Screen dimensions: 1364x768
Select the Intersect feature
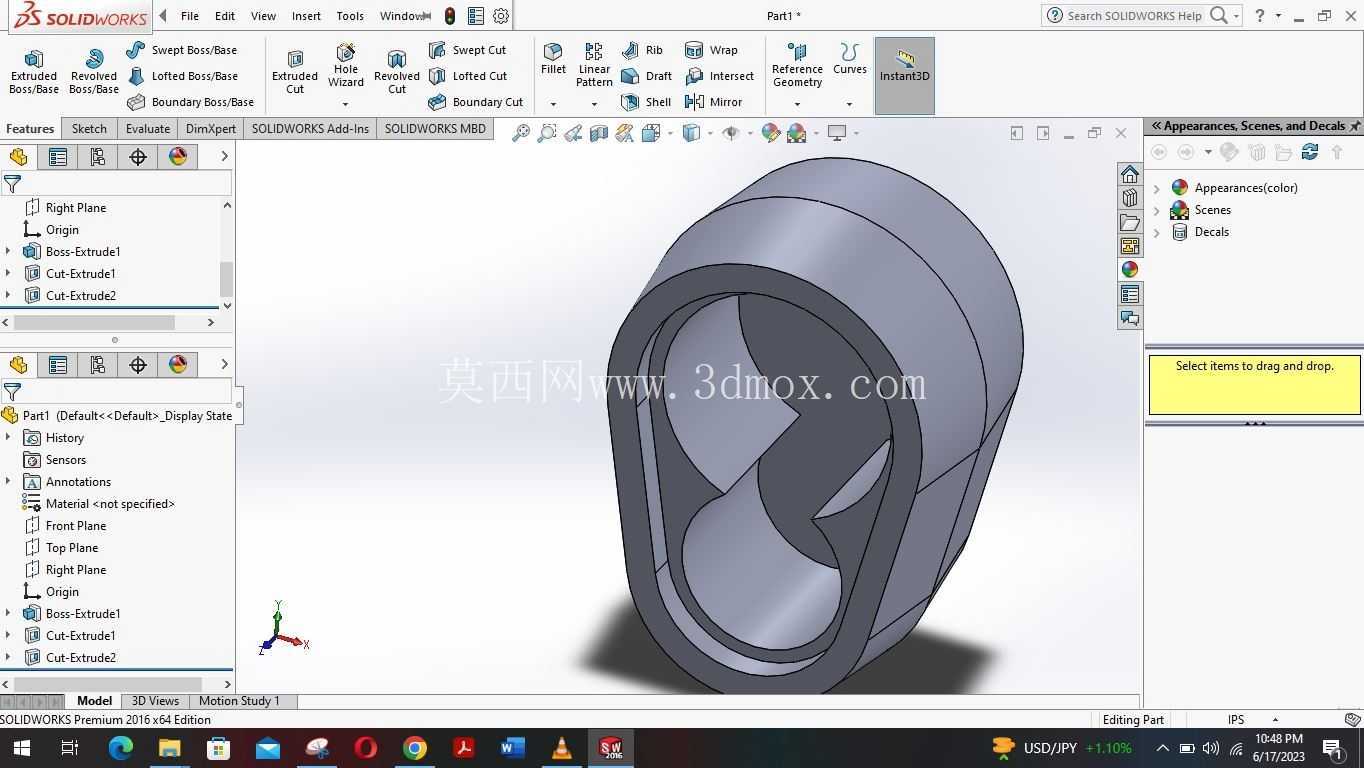tap(719, 76)
